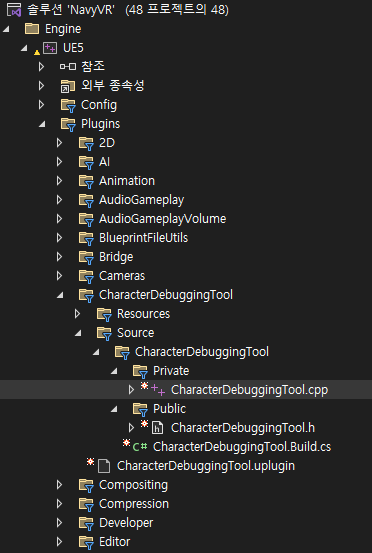Select the AudioGameplay folder name
This screenshot has width=372, height=553.
click(x=141, y=200)
